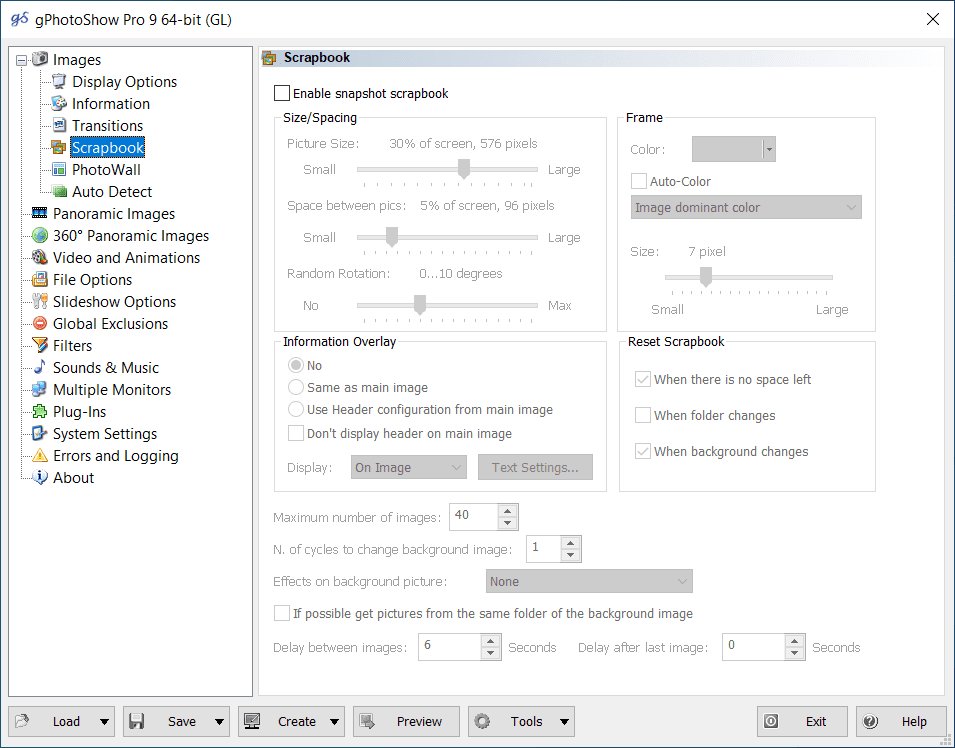The height and width of the screenshot is (748, 955).
Task: Toggle 'When there is no space left'
Action: point(643,379)
